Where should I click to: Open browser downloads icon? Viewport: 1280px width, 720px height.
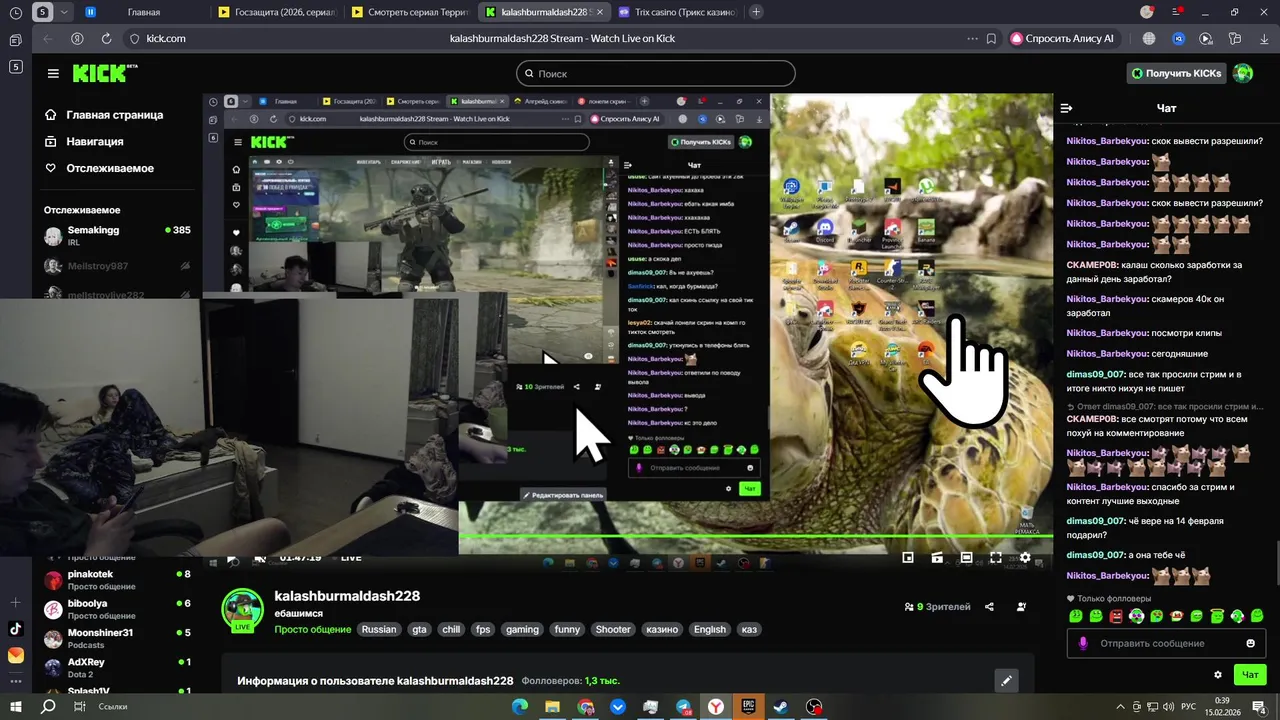click(x=1262, y=38)
